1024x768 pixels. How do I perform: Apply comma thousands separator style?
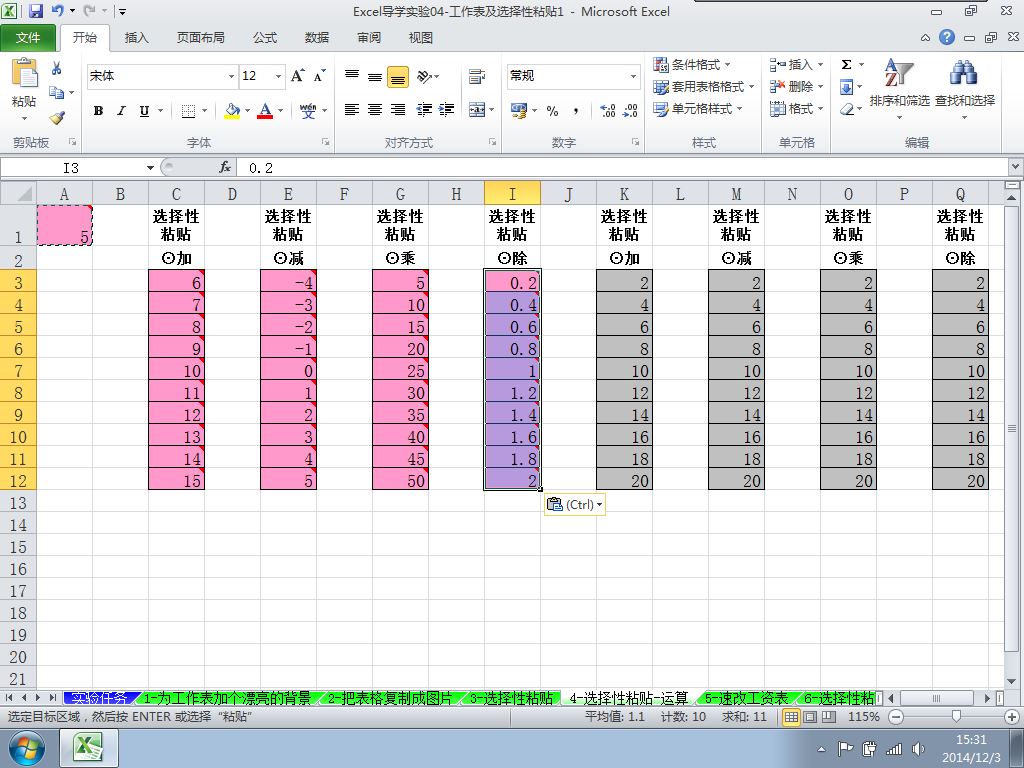575,111
